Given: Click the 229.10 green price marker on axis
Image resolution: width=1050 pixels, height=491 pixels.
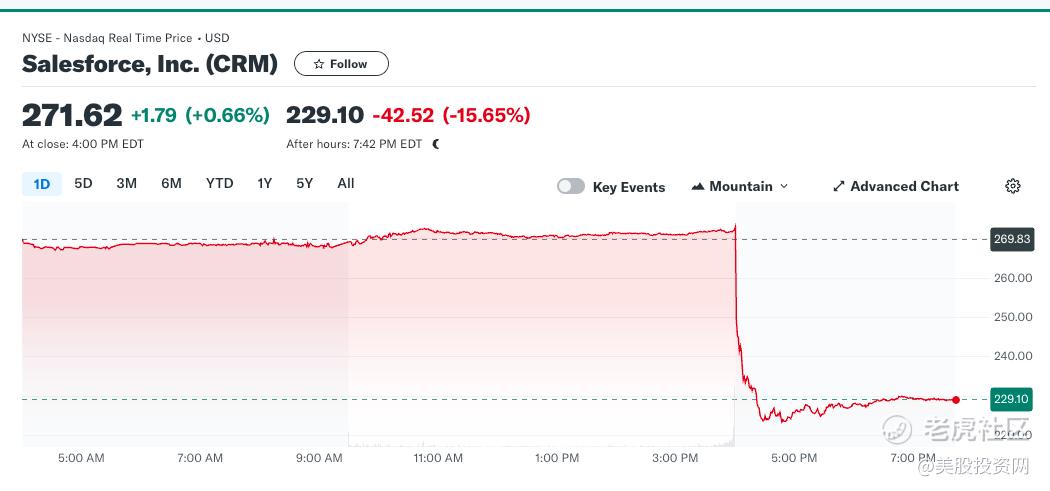Looking at the screenshot, I should (x=1012, y=399).
